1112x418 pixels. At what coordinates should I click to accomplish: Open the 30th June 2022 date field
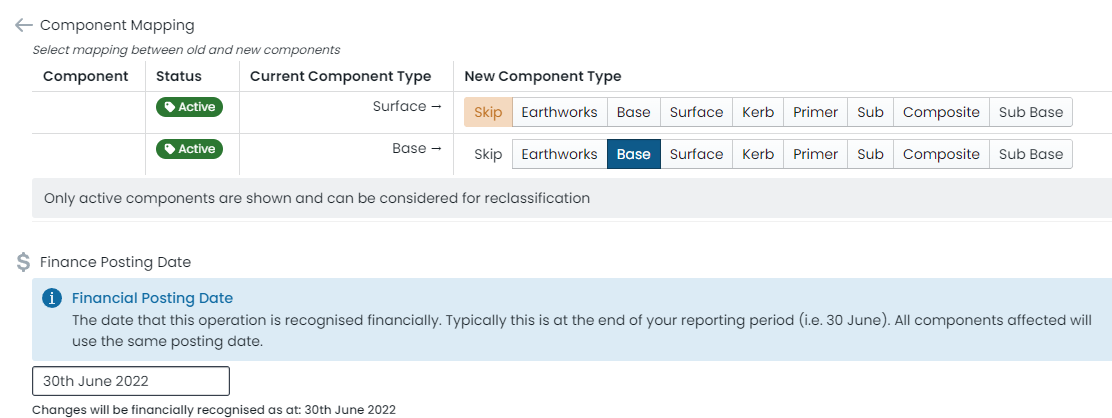[x=131, y=381]
